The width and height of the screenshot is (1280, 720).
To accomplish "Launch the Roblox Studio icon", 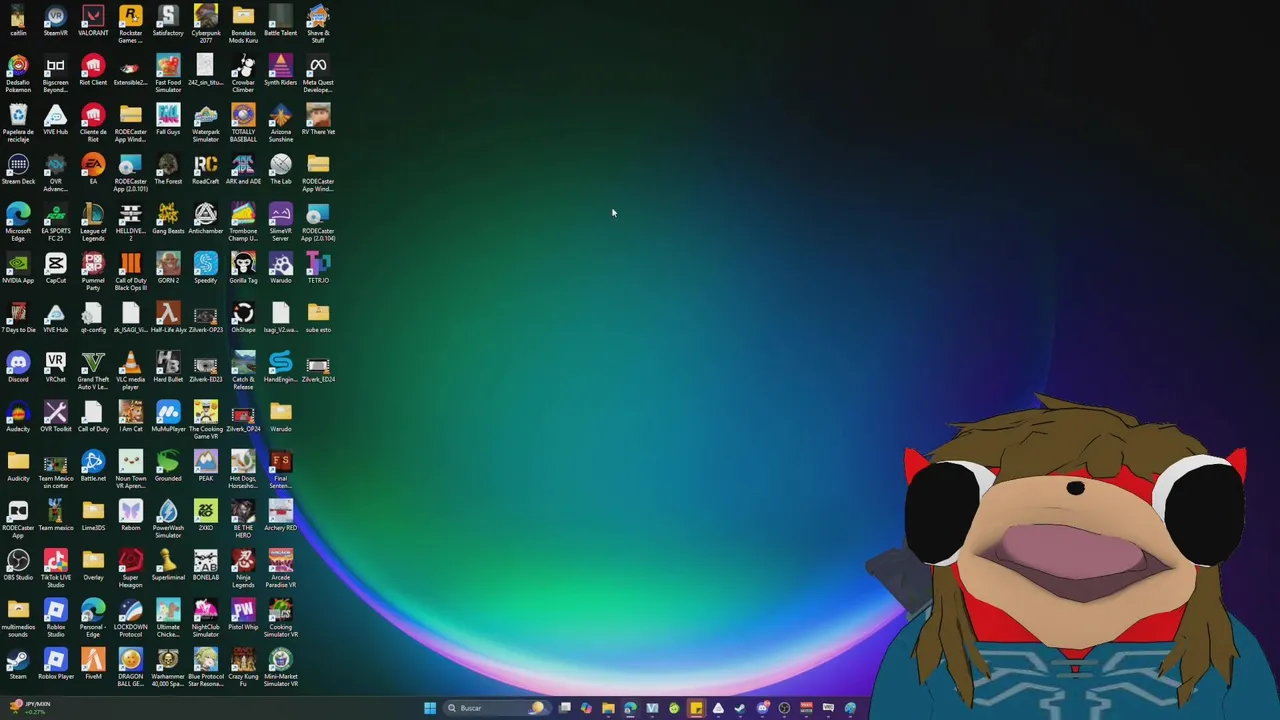I will [55, 618].
